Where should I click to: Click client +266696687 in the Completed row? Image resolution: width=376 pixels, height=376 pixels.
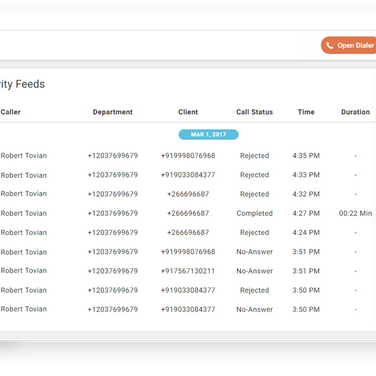tap(188, 213)
